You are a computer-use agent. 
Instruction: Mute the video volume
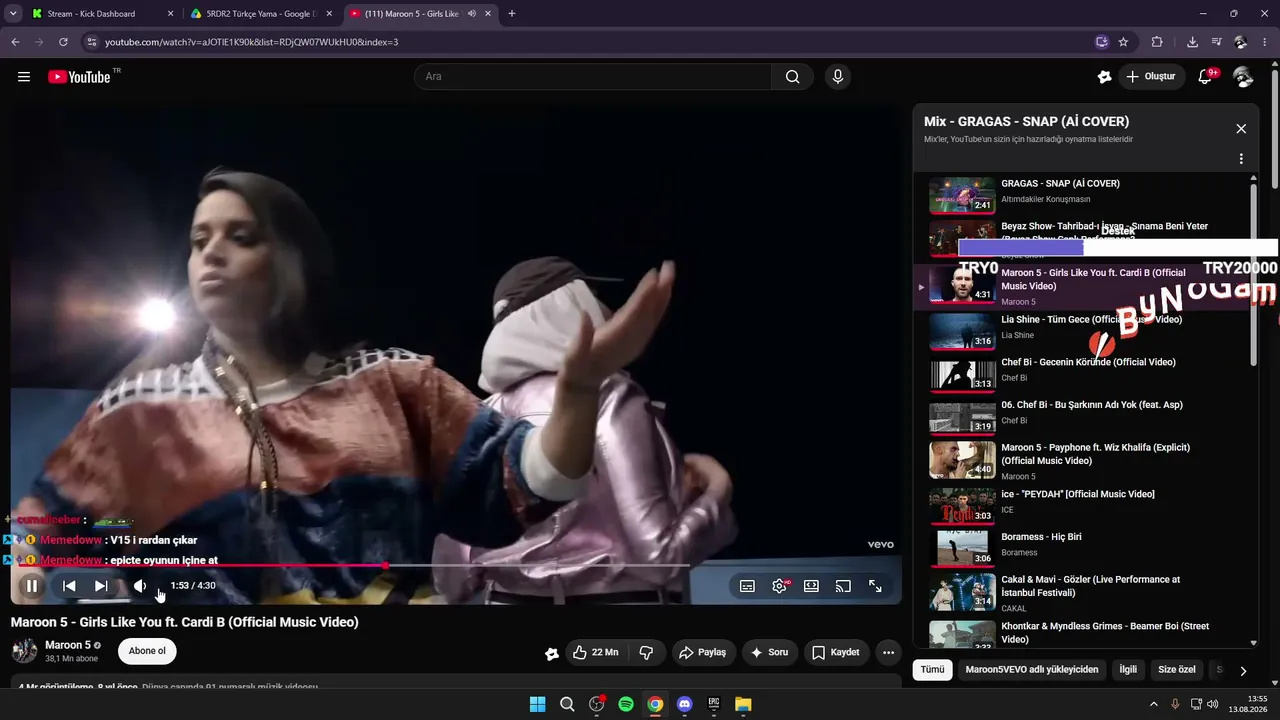(x=140, y=586)
